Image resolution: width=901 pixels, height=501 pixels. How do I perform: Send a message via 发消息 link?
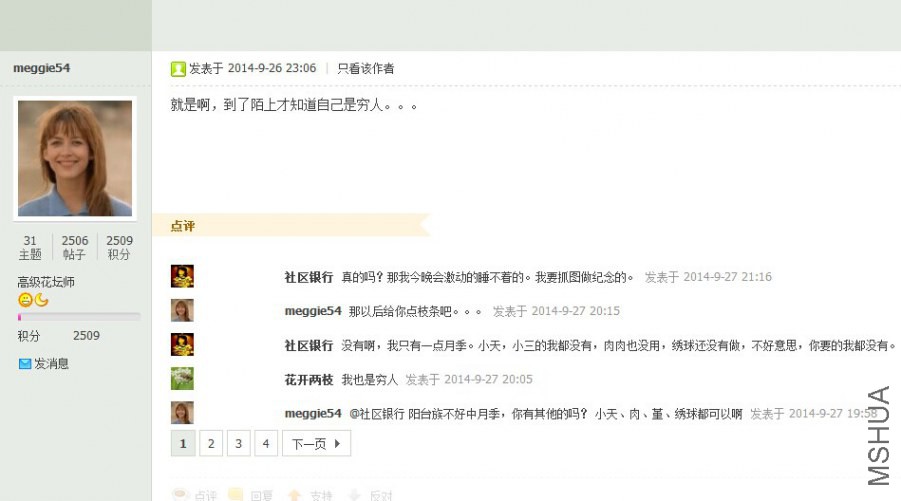pyautogui.click(x=51, y=364)
